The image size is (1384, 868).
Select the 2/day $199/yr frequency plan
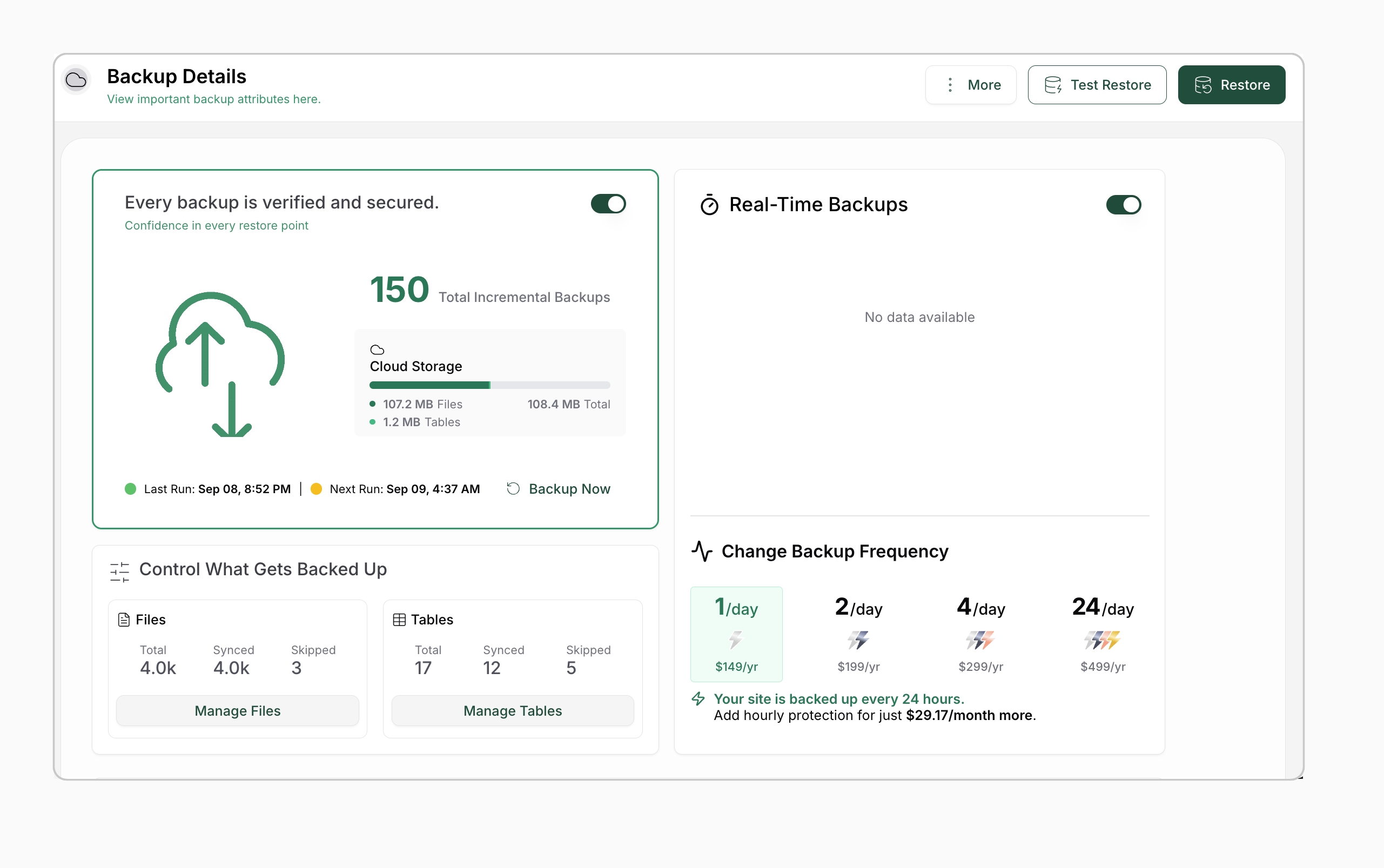click(858, 634)
